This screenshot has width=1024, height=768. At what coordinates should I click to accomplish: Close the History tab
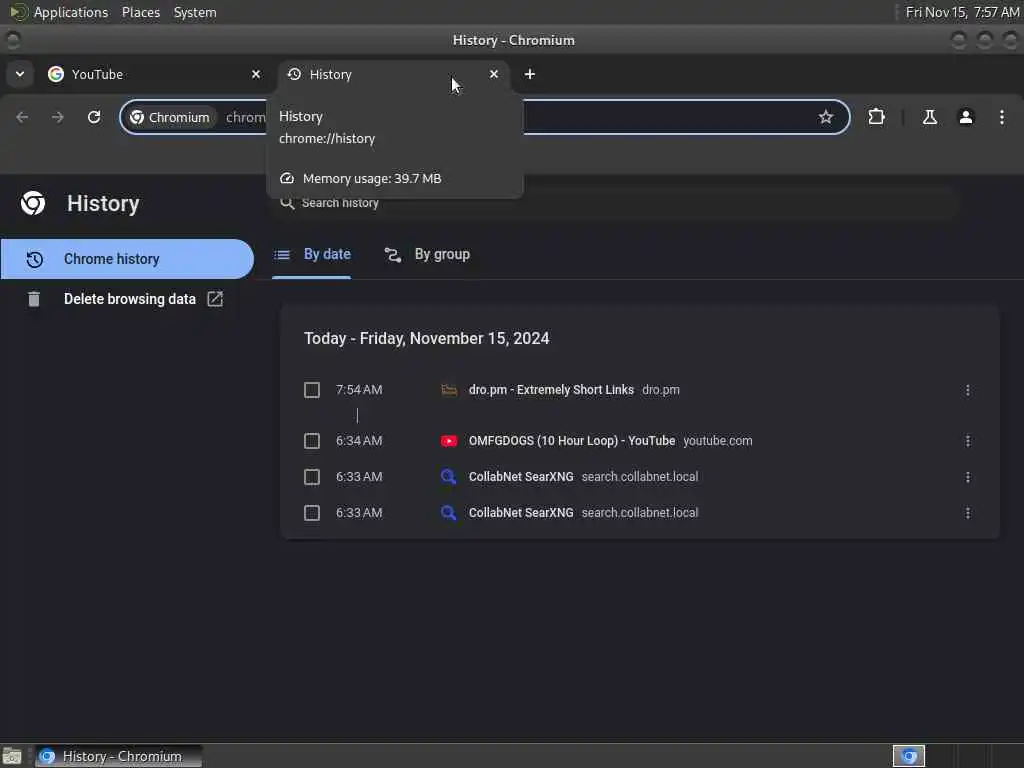(494, 74)
